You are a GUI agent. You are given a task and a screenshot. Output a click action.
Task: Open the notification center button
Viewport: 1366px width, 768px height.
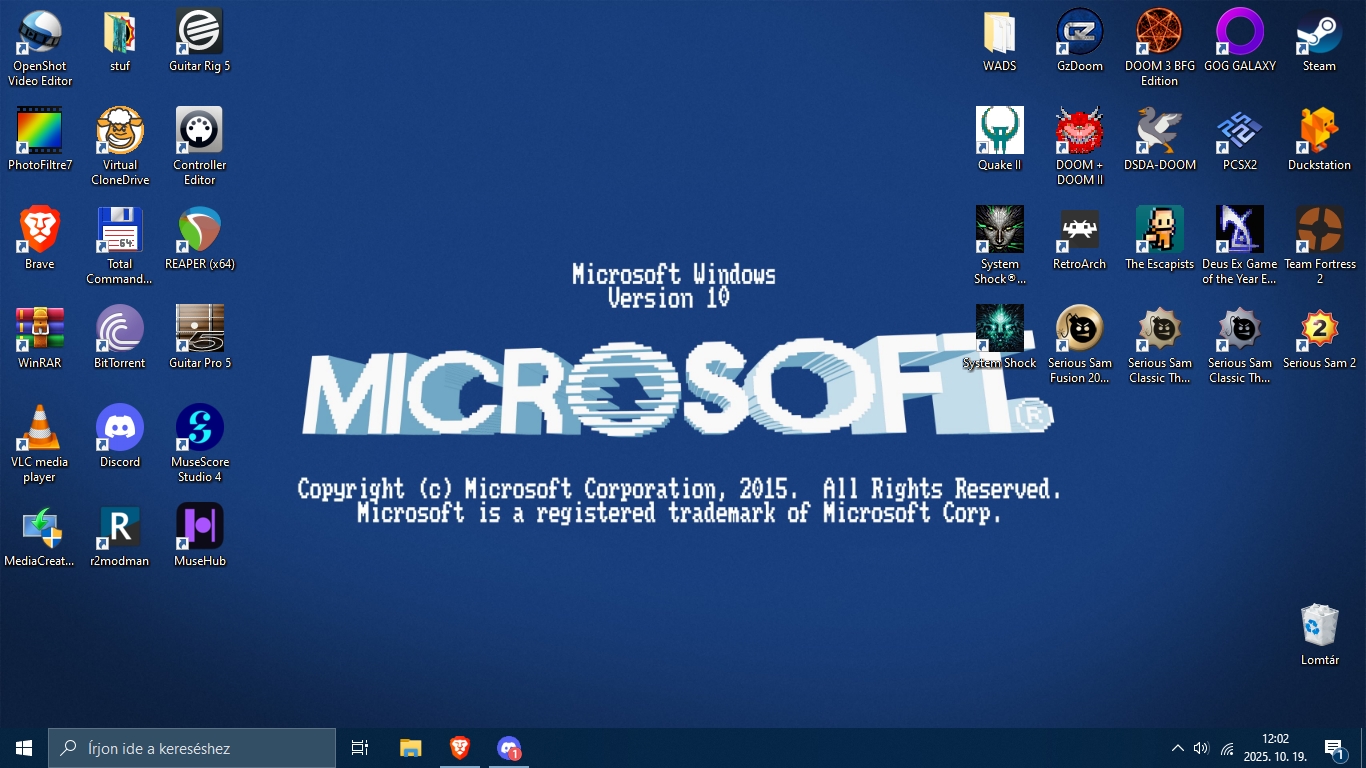coord(1335,748)
